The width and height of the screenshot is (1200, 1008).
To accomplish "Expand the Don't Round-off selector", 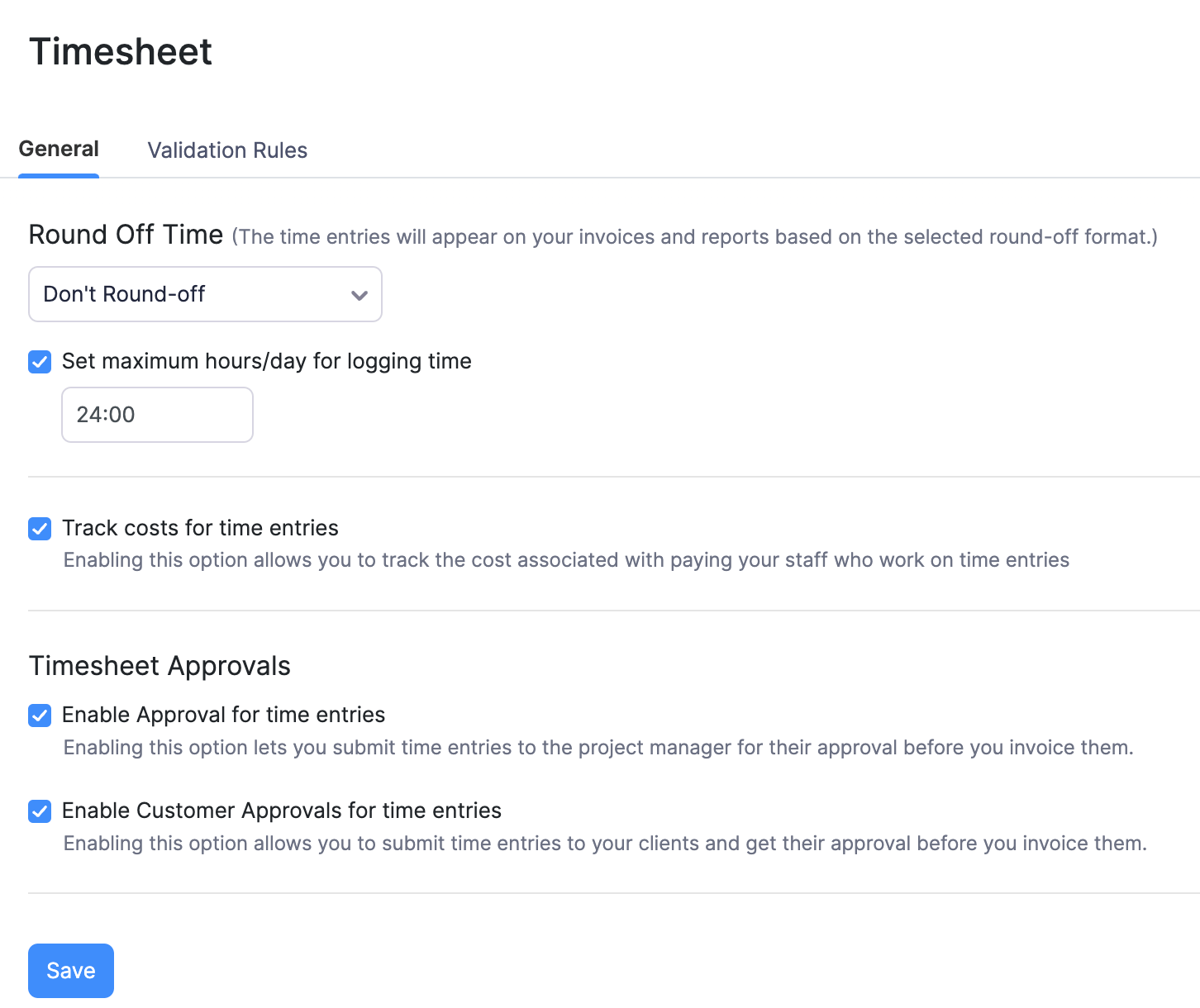I will (204, 294).
